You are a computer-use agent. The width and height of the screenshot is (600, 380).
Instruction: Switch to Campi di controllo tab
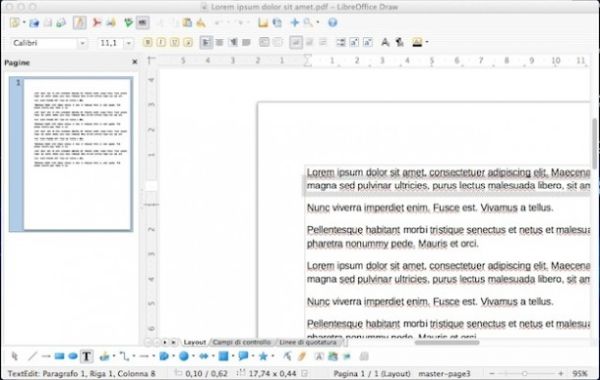(x=242, y=342)
